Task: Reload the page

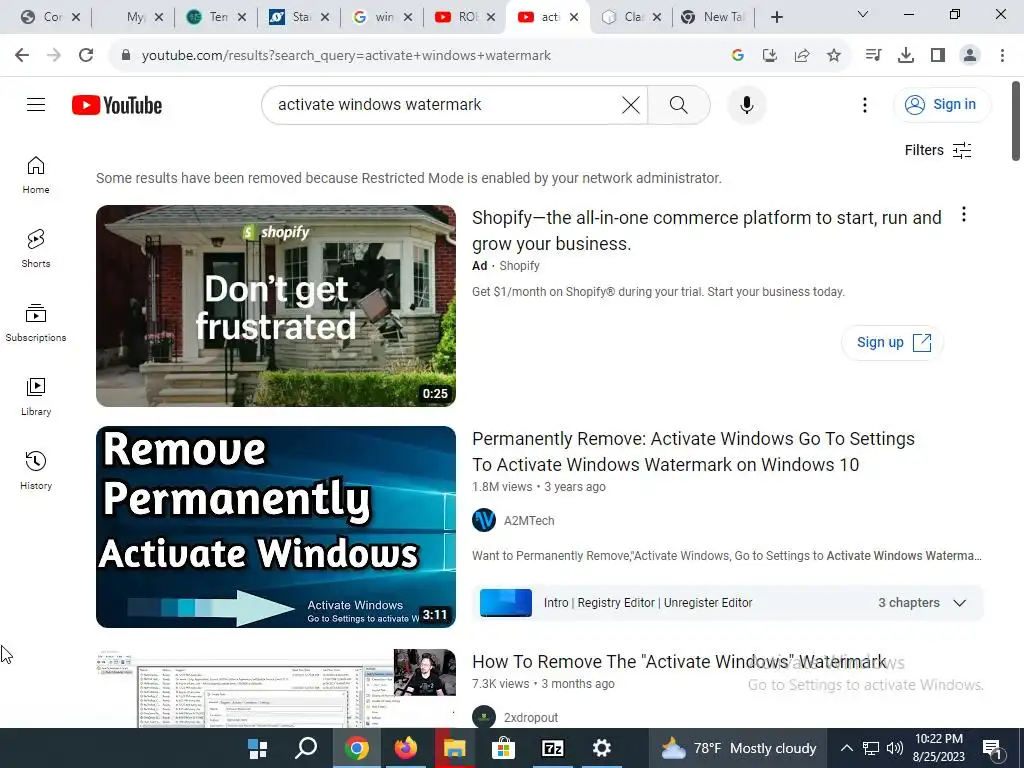Action: [86, 55]
